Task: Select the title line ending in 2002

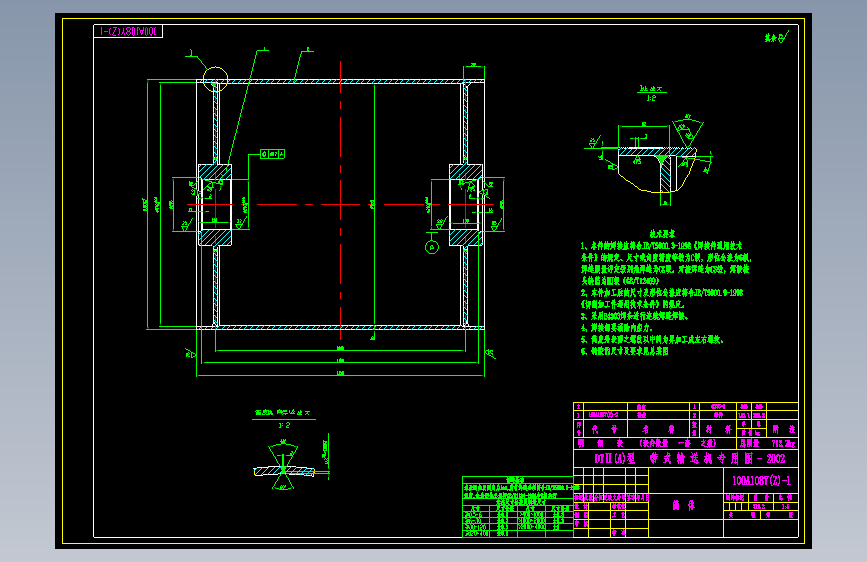Action: tap(690, 459)
